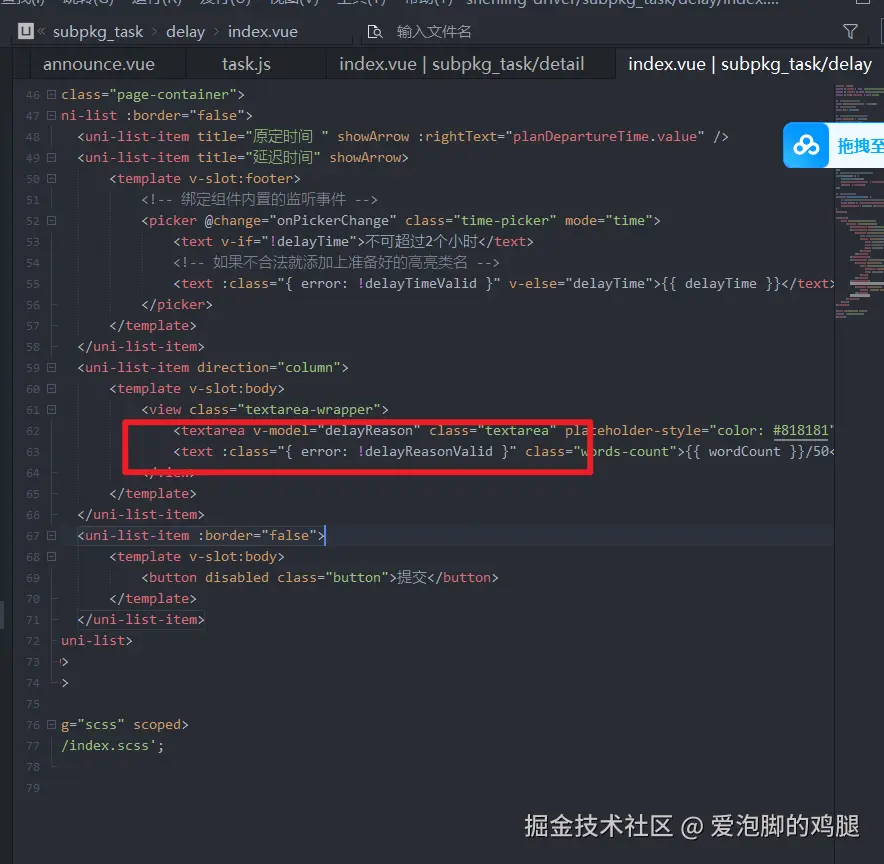
Task: Click planDepartureTime.value on line 48
Action: point(604,136)
